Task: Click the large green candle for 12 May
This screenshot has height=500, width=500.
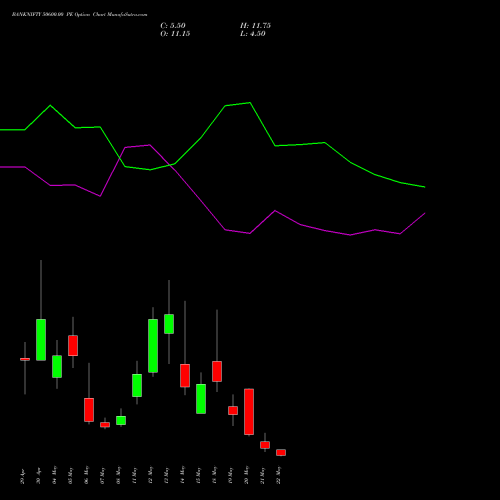Action: click(x=153, y=346)
